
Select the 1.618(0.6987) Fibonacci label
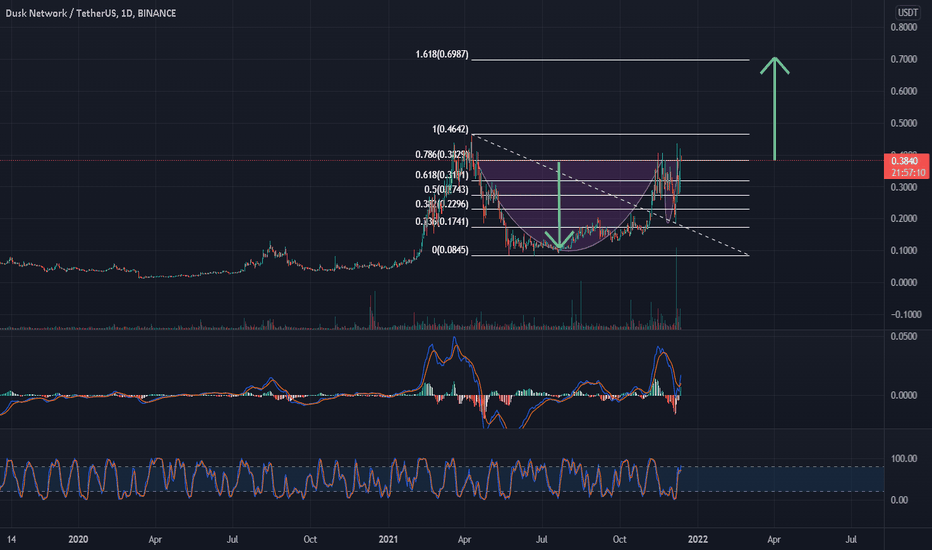pos(442,55)
